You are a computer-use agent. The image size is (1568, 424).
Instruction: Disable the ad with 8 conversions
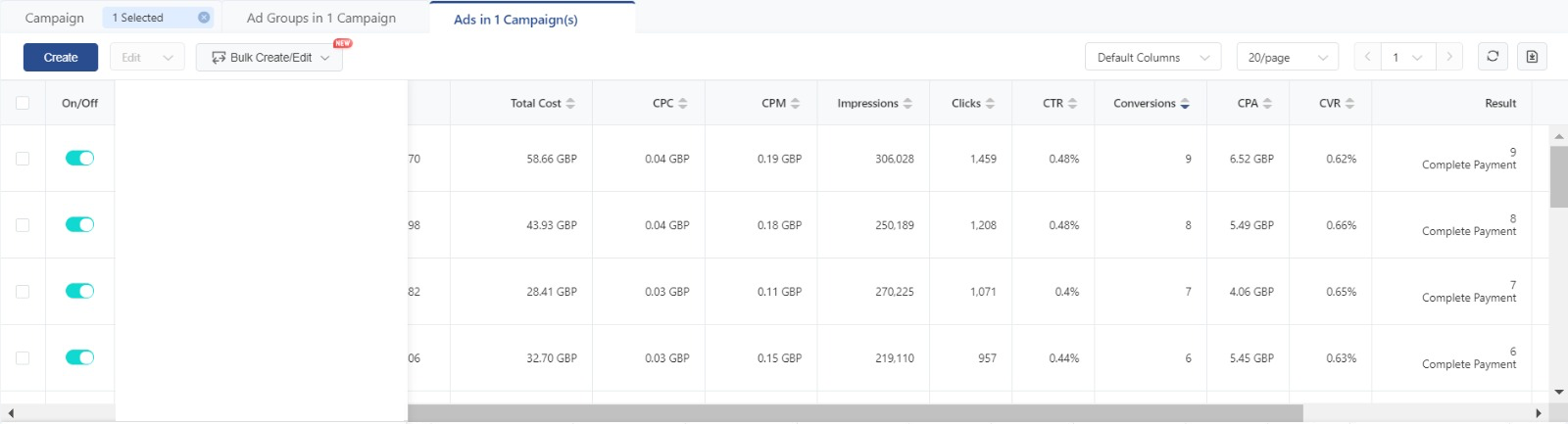79,224
